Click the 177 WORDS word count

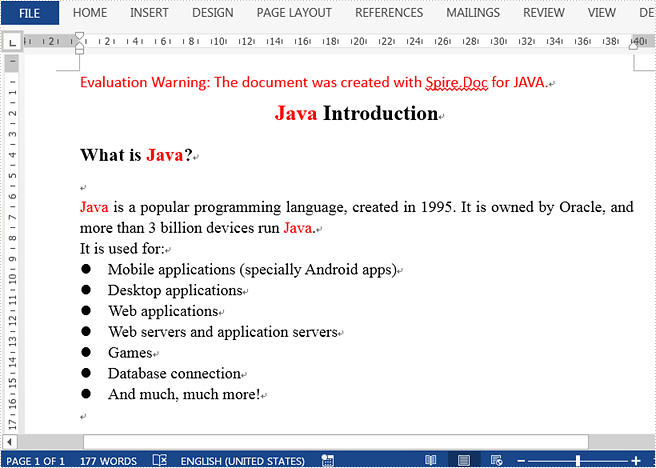[x=108, y=460]
